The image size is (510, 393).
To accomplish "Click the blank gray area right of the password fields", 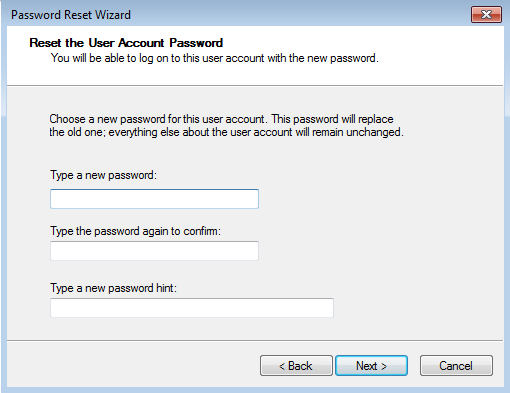I will click(x=400, y=233).
